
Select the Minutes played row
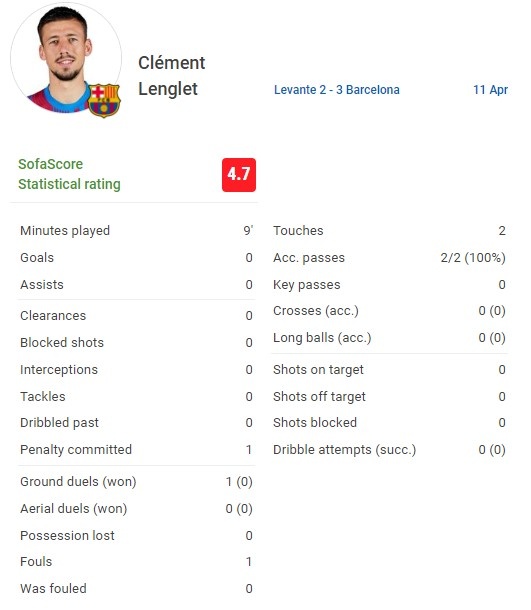click(137, 231)
